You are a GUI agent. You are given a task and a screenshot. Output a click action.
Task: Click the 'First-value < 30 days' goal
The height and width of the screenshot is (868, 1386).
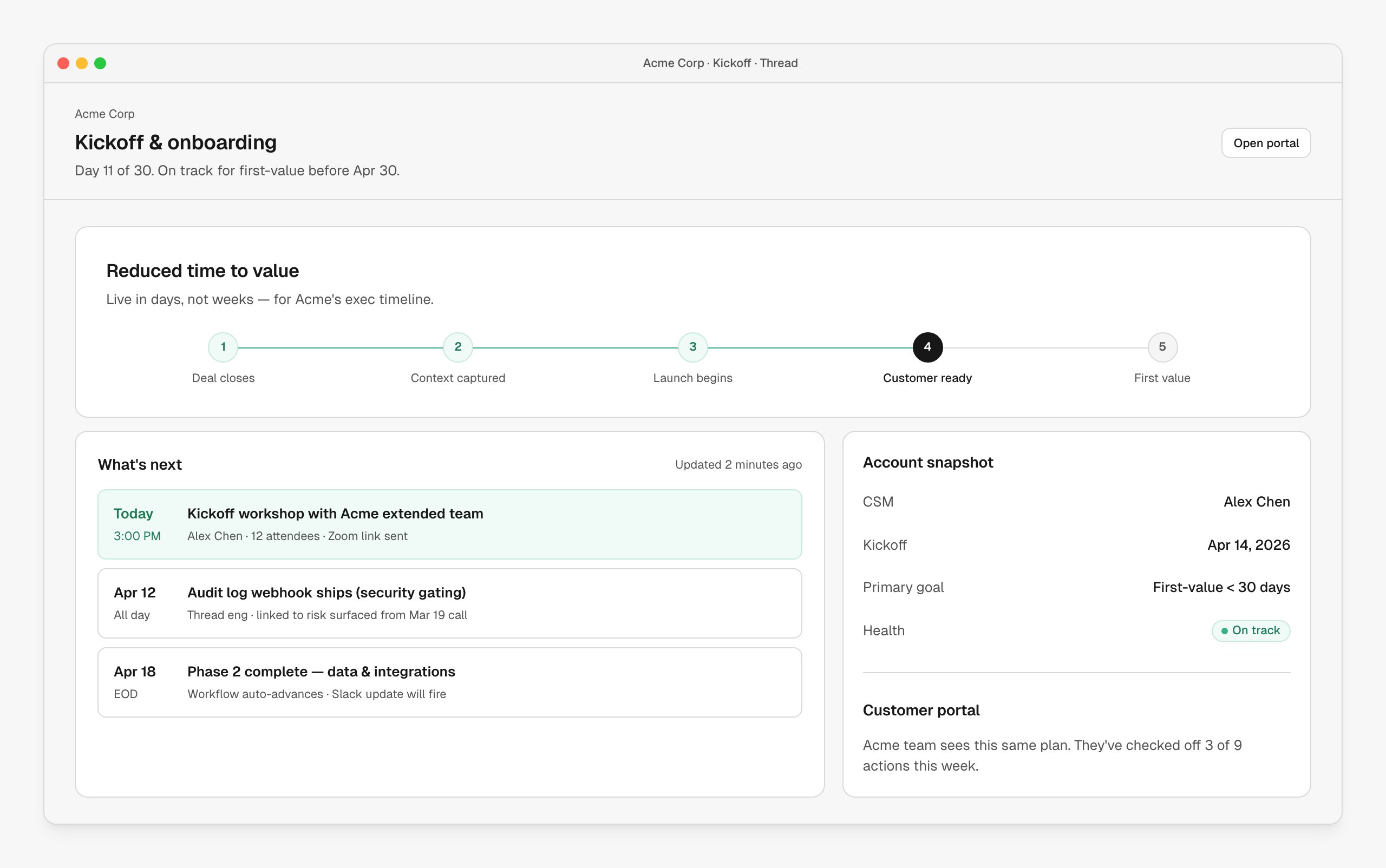coord(1221,587)
